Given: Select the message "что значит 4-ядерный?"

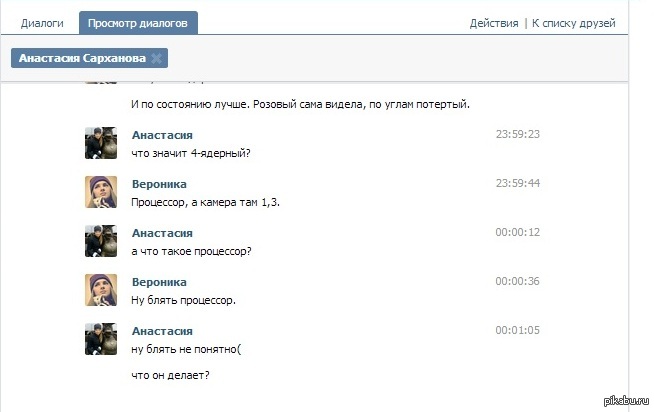Looking at the screenshot, I should pyautogui.click(x=190, y=152).
